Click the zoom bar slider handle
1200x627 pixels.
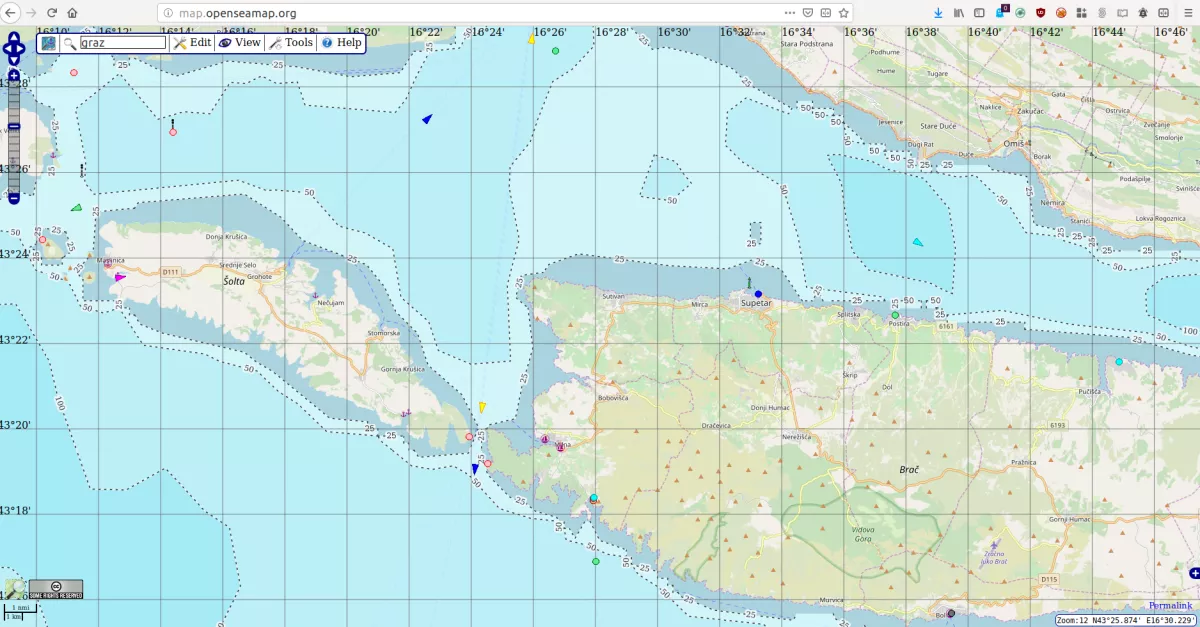[14, 126]
